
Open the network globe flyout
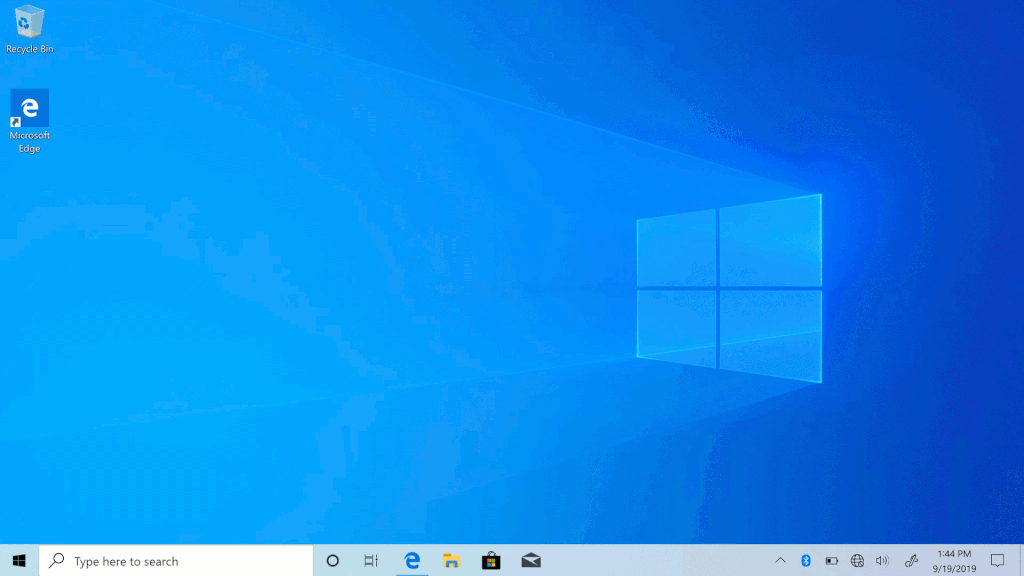(x=857, y=561)
